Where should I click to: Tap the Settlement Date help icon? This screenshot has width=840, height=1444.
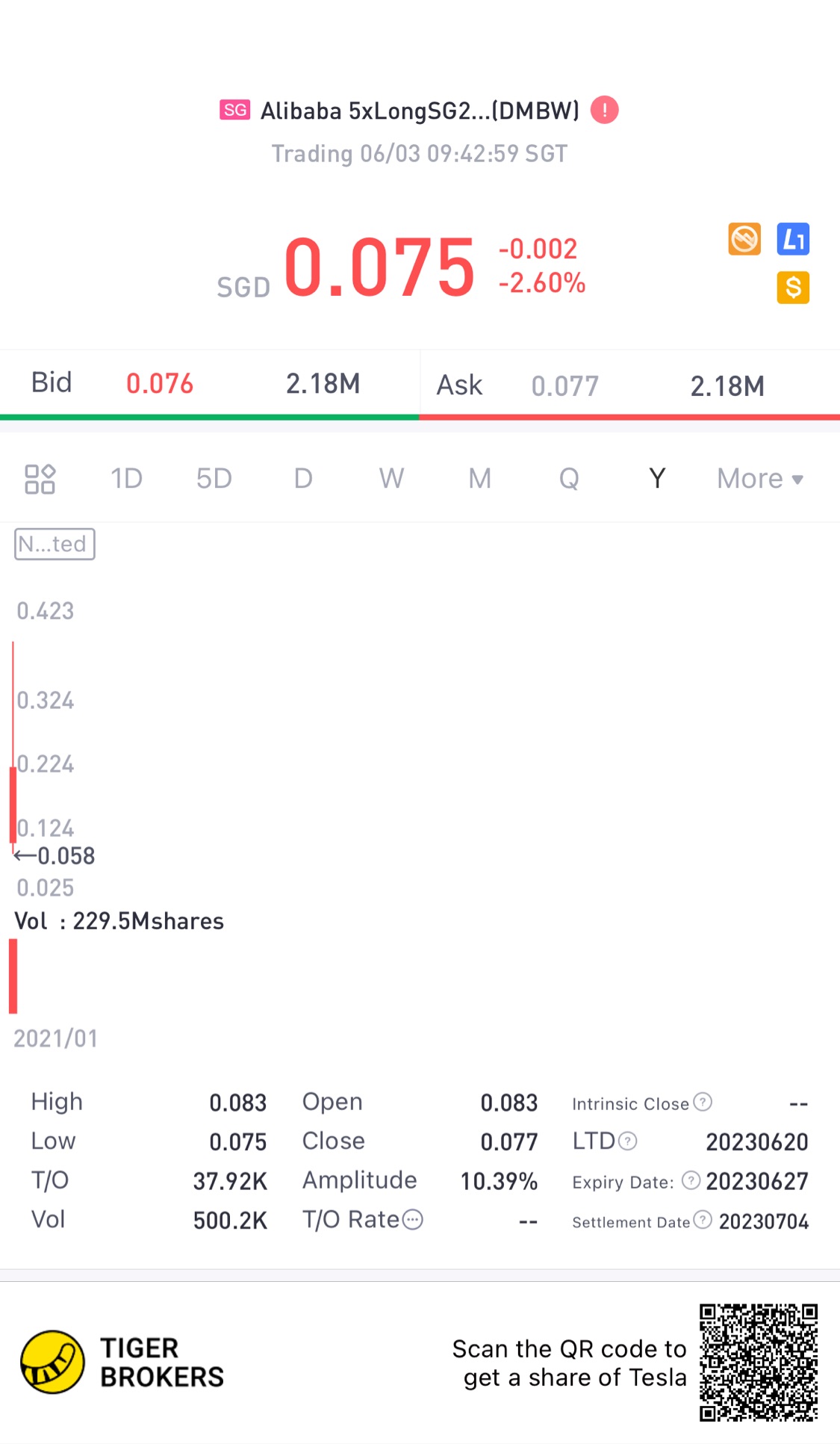(703, 1220)
